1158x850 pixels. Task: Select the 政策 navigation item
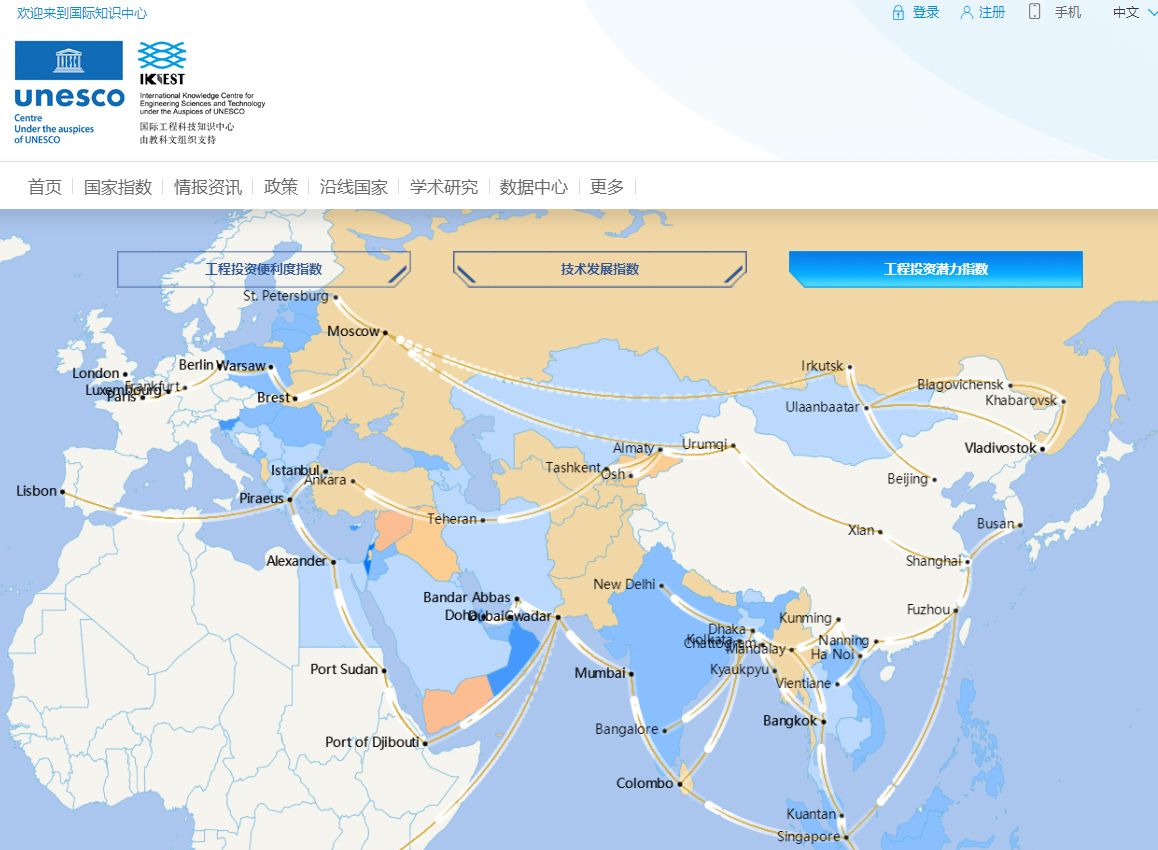[x=281, y=187]
